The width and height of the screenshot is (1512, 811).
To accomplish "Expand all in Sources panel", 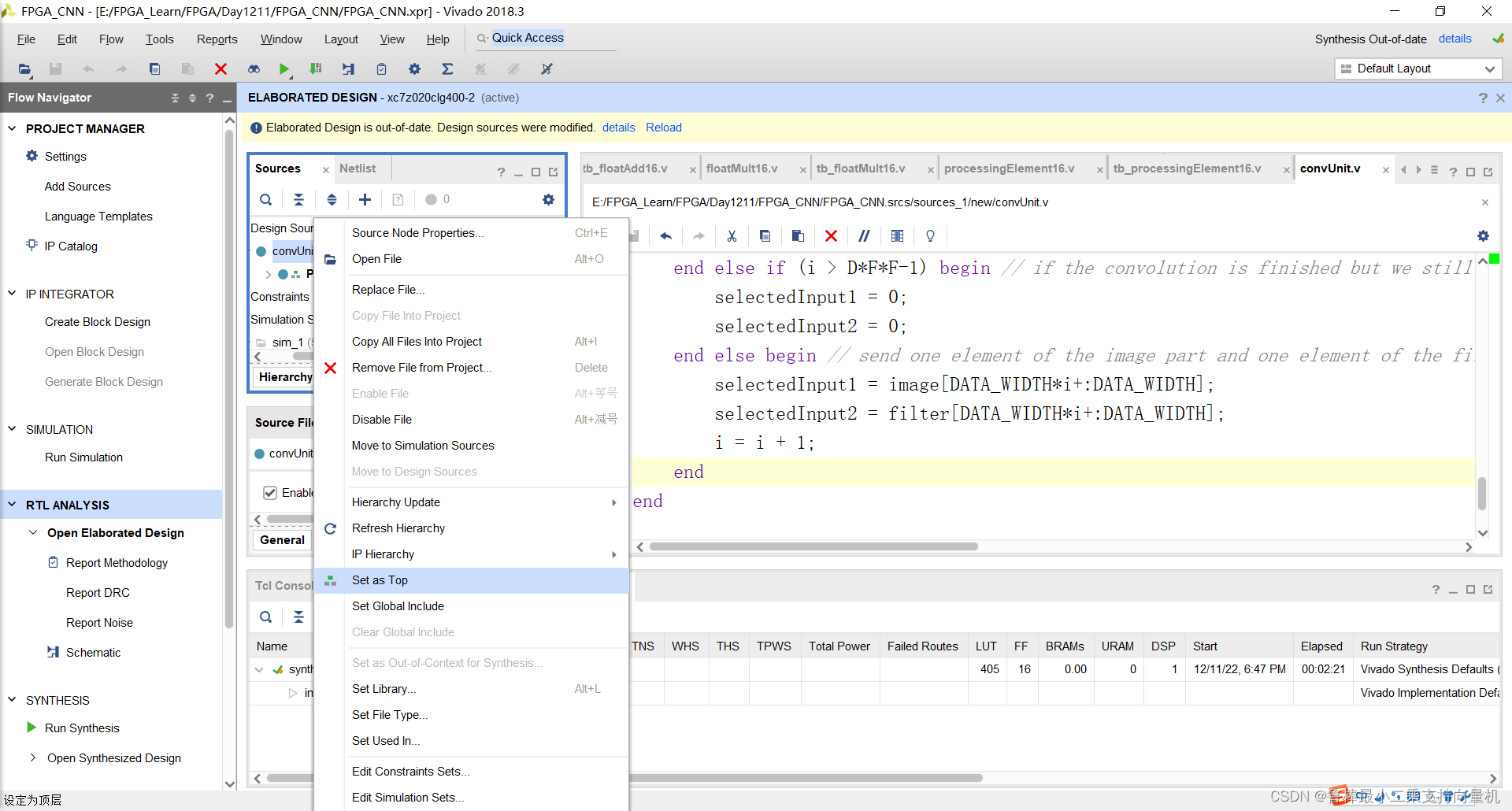I will click(332, 200).
